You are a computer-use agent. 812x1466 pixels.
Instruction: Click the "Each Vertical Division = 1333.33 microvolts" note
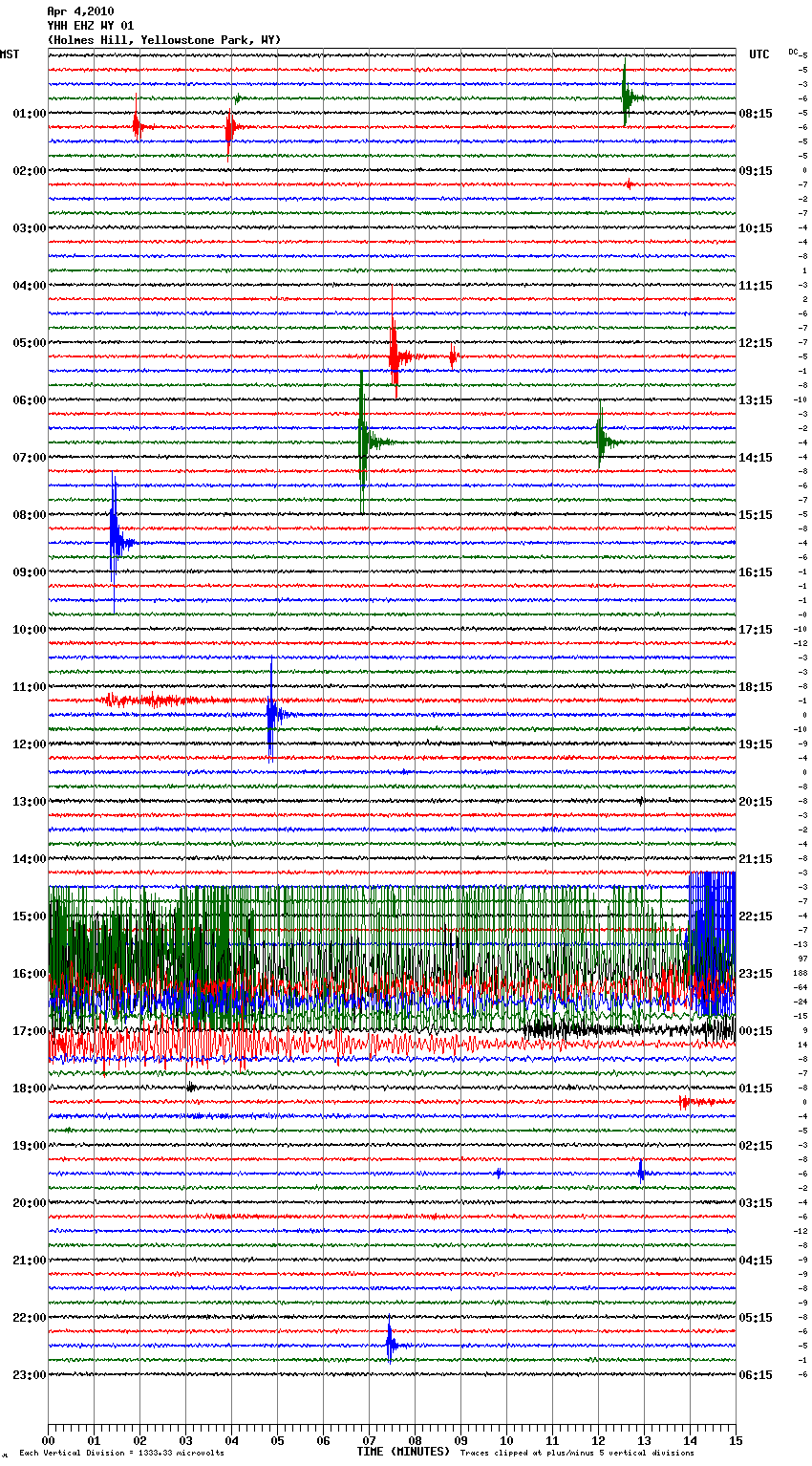[x=121, y=1453]
